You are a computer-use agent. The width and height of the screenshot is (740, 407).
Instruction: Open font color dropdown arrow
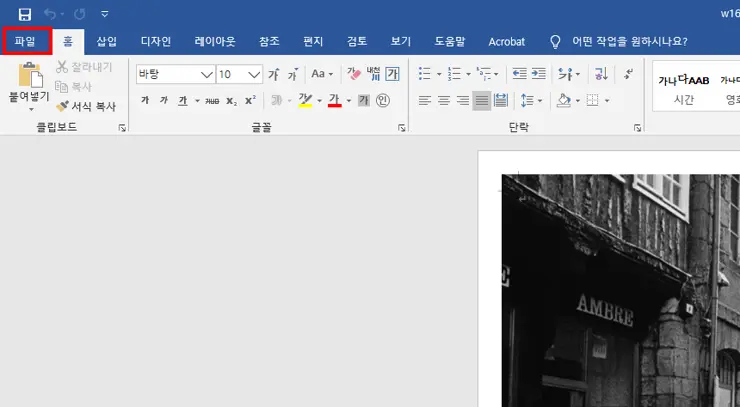coord(349,101)
